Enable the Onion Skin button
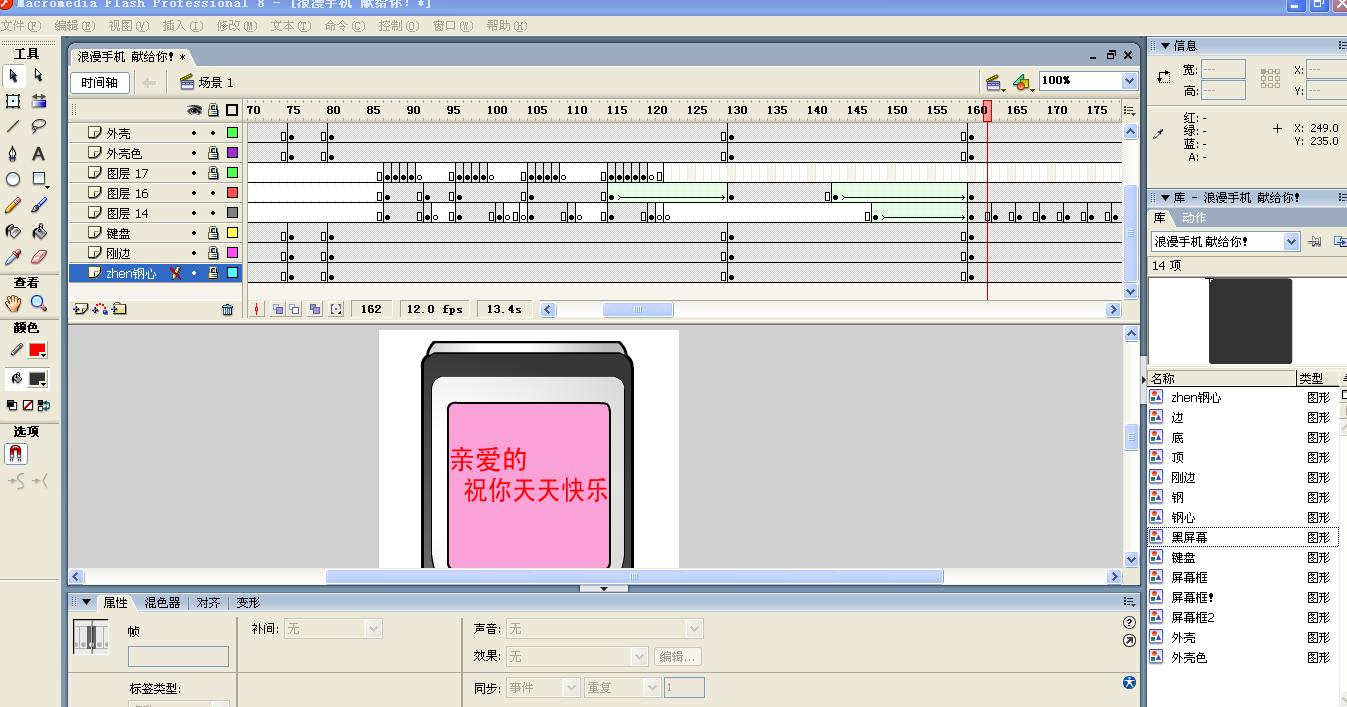This screenshot has width=1347, height=707. (x=278, y=309)
